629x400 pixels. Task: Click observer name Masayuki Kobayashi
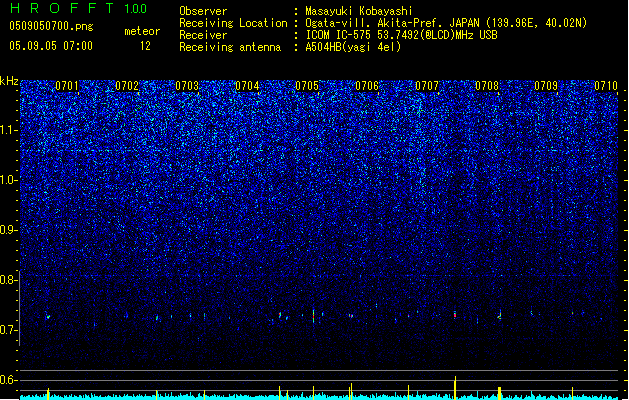pos(359,11)
